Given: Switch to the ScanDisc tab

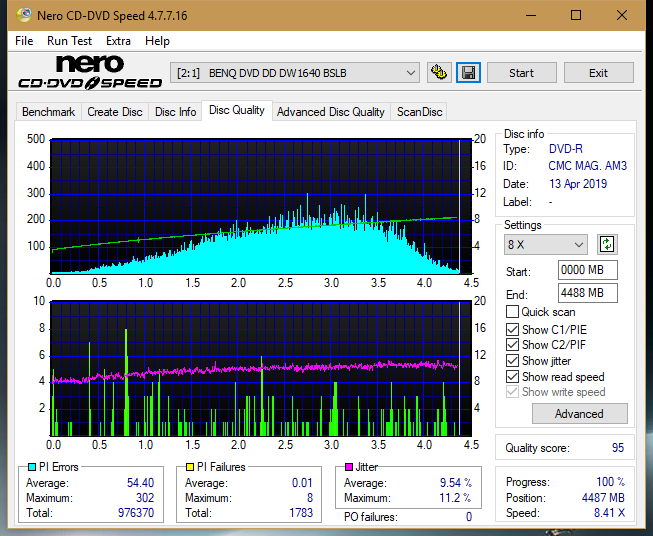Looking at the screenshot, I should pos(419,112).
